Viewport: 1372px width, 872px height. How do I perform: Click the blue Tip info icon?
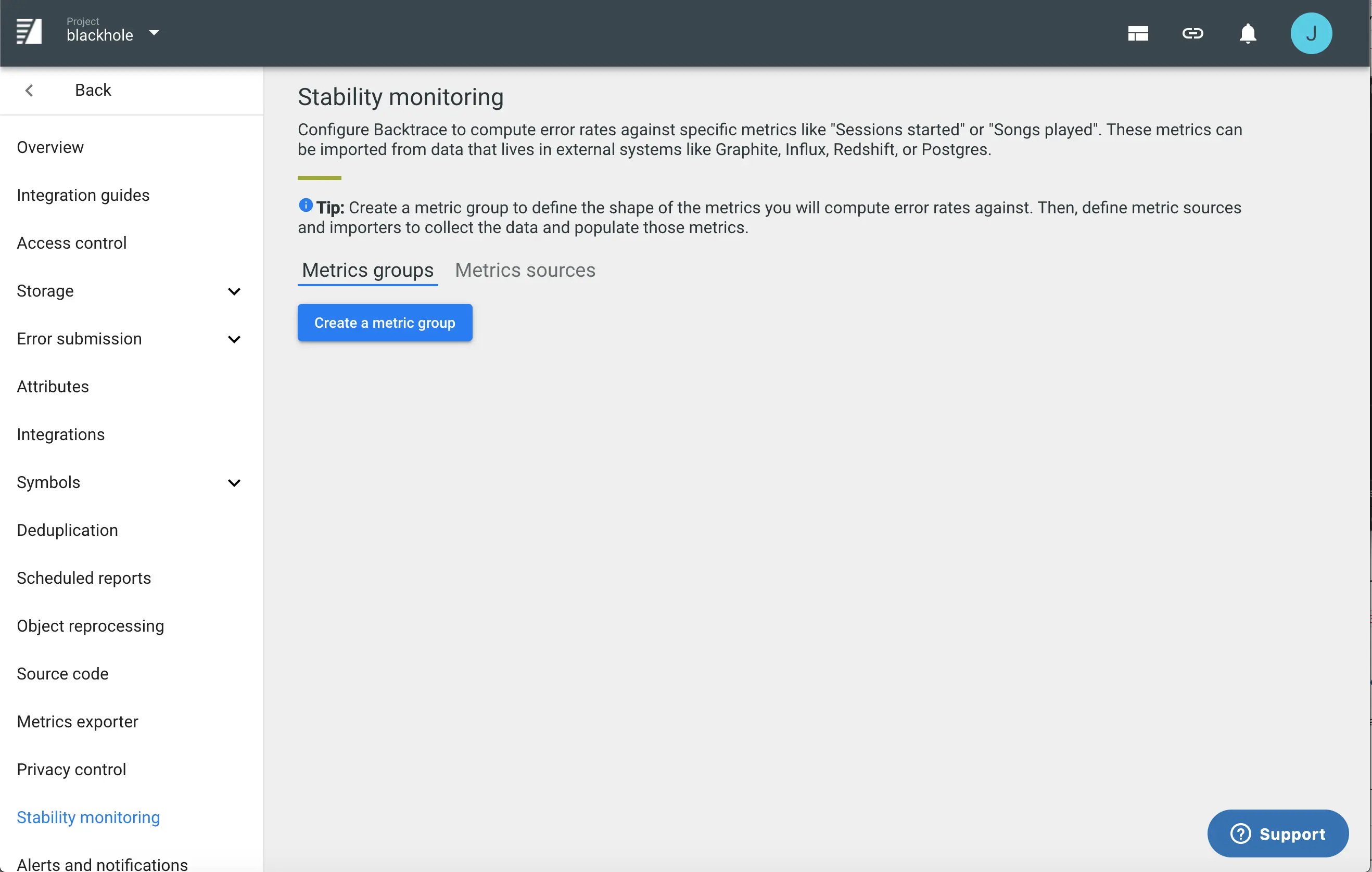306,205
